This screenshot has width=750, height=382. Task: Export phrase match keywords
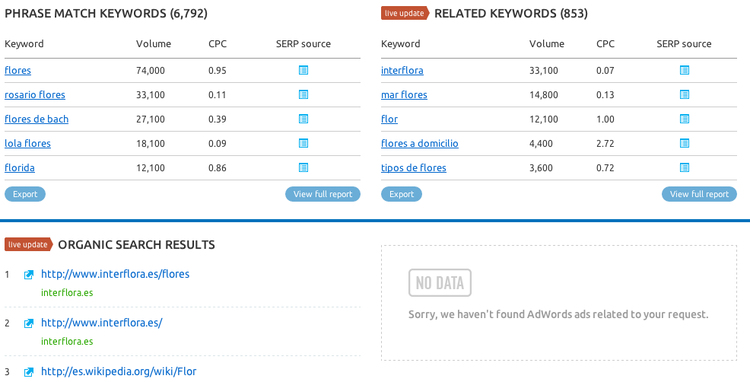tap(25, 194)
